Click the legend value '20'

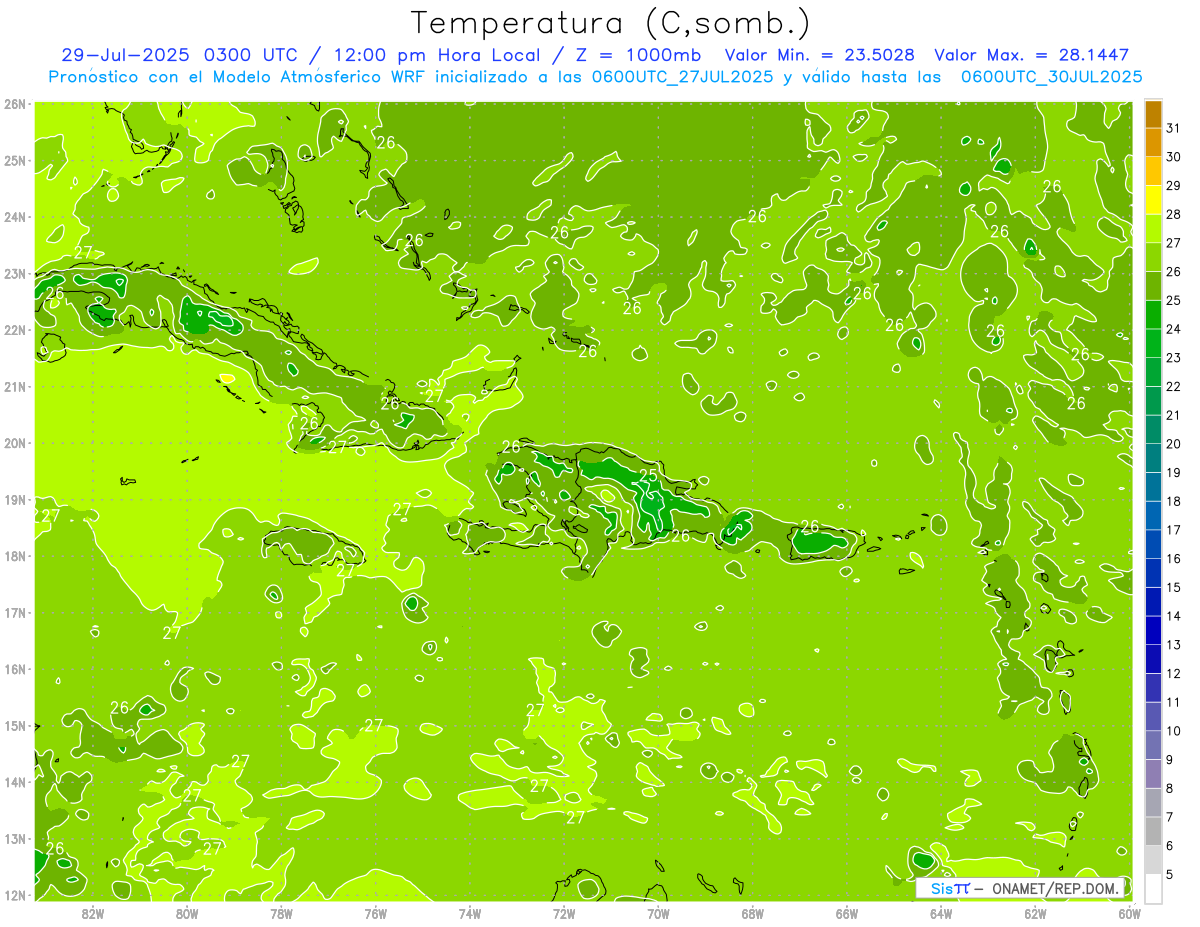click(x=1173, y=444)
